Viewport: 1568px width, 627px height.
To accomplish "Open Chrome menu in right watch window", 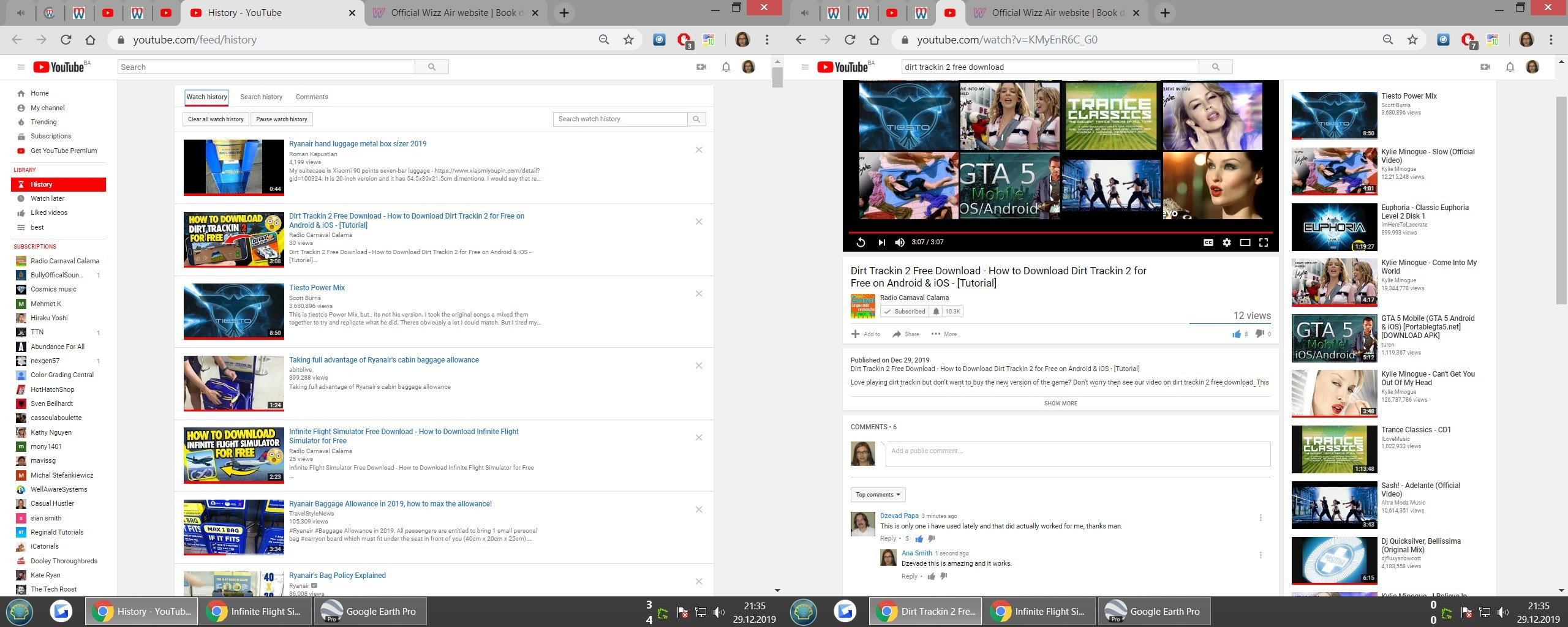I will (x=1551, y=40).
